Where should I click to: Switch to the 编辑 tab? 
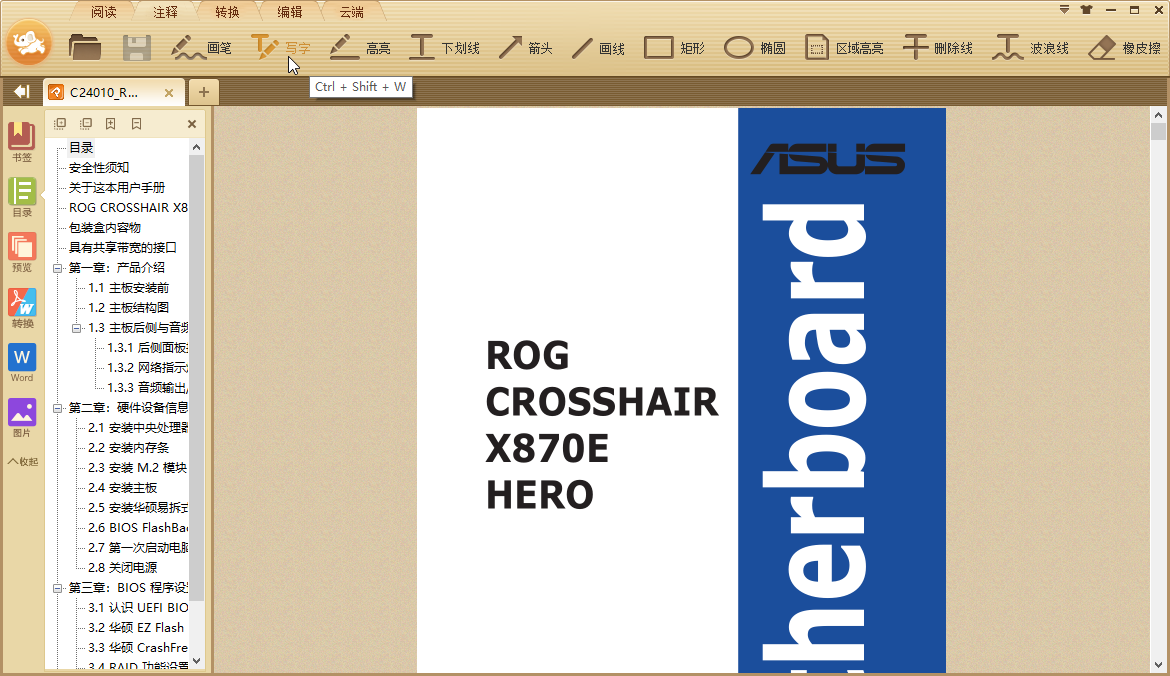(x=290, y=12)
